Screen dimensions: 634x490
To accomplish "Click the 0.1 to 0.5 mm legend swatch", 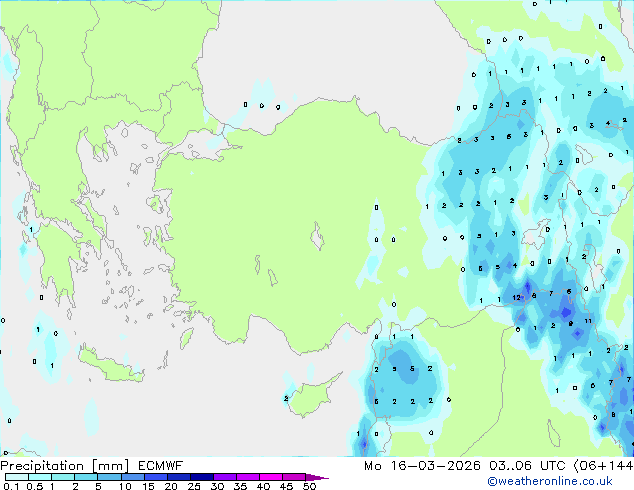I will 17,477.
